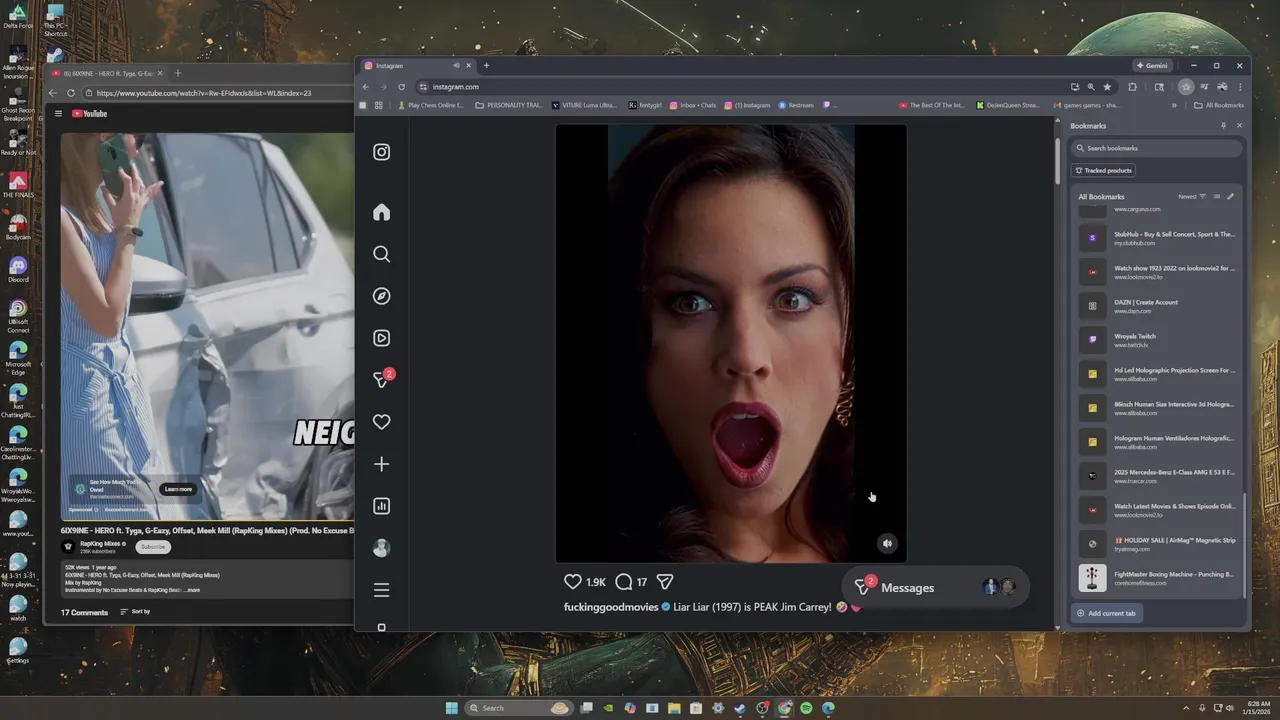The height and width of the screenshot is (720, 1280).
Task: Click Chrome back arrow in Instagram window
Action: (x=366, y=87)
